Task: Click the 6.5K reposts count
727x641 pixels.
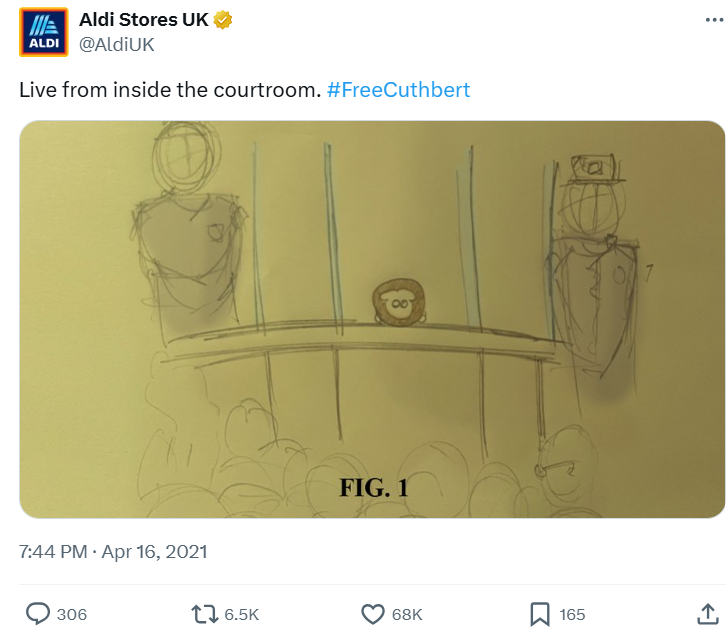Action: tap(242, 615)
